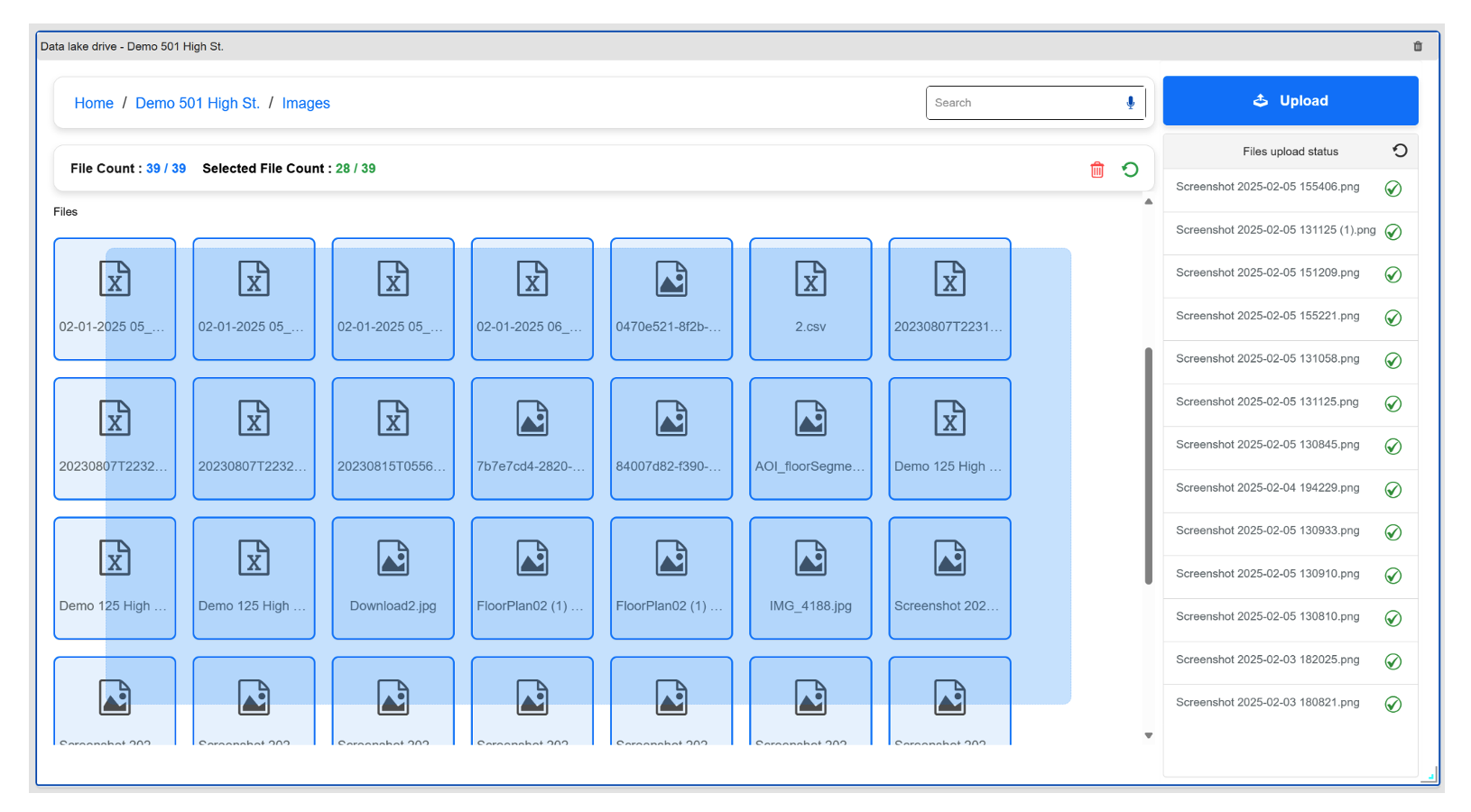Click the microphone icon in the search bar
The width and height of the screenshot is (1471, 812).
(1130, 102)
